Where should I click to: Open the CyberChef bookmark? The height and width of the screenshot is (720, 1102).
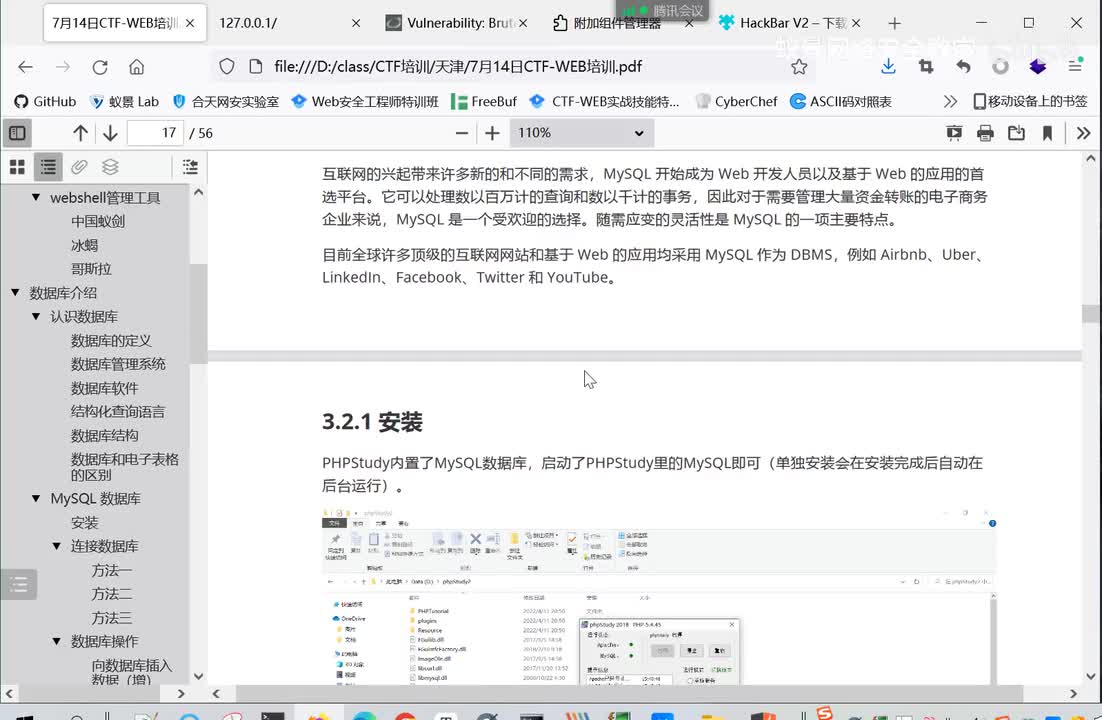(x=737, y=101)
